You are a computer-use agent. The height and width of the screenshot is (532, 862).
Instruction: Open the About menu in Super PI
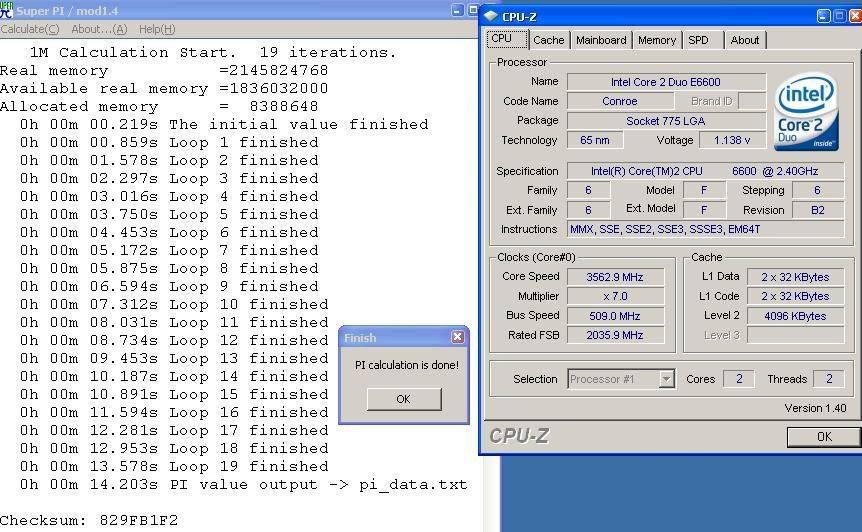99,29
